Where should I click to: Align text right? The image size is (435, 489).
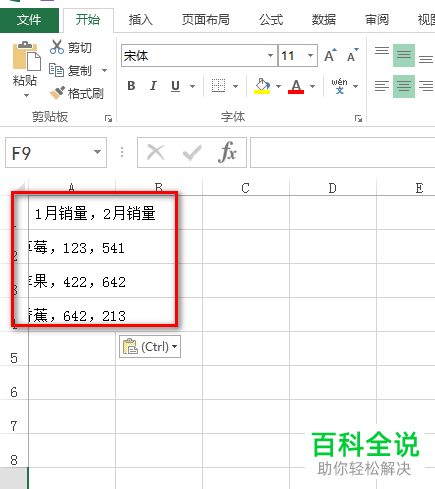tap(426, 86)
